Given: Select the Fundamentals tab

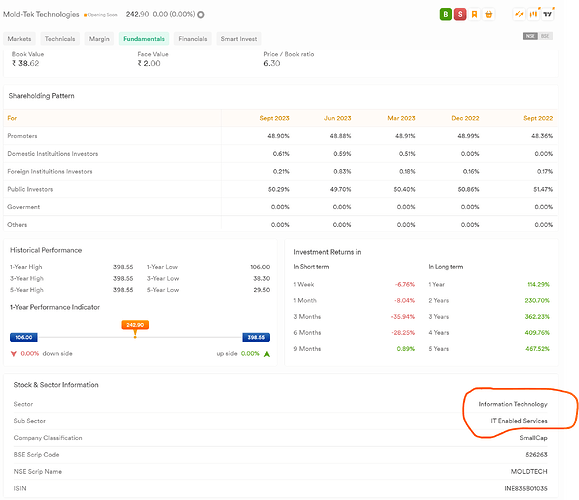Looking at the screenshot, I should [144, 39].
